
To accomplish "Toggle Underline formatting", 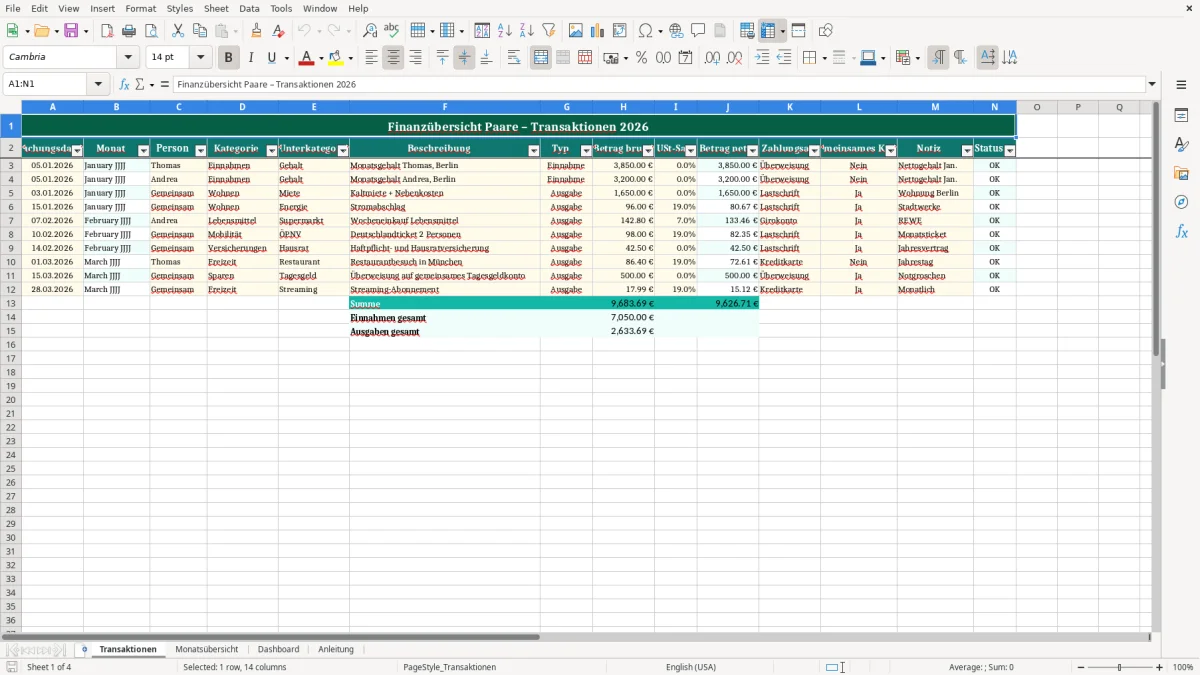I will click(x=271, y=58).
